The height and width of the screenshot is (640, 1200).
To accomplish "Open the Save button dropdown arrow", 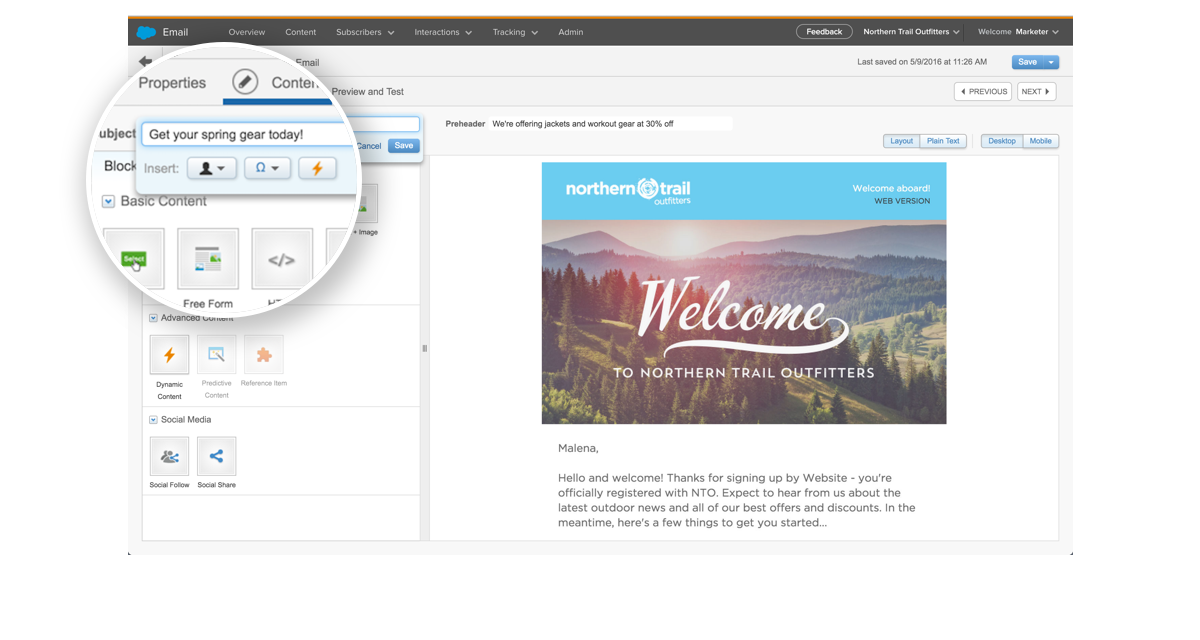I will point(1050,62).
